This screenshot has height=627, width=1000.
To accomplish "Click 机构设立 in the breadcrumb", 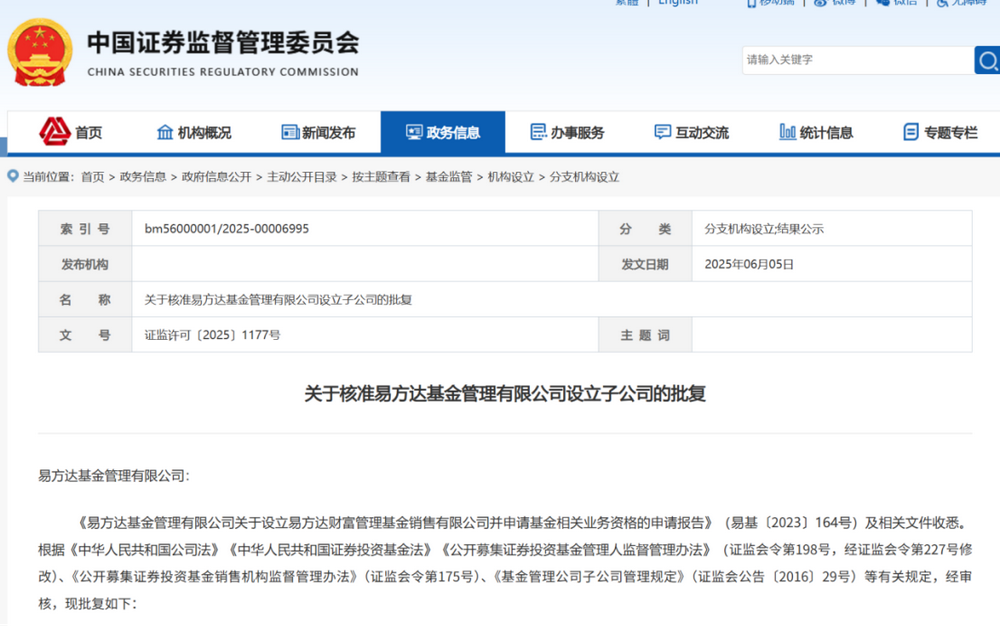I will [510, 177].
